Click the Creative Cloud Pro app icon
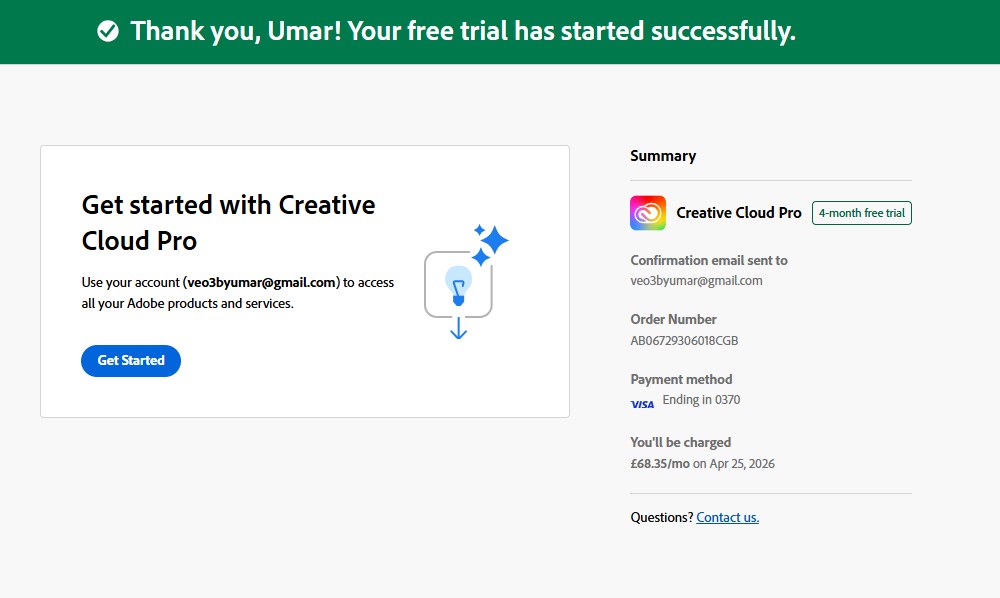Screen dimensions: 1000x598 pos(648,213)
